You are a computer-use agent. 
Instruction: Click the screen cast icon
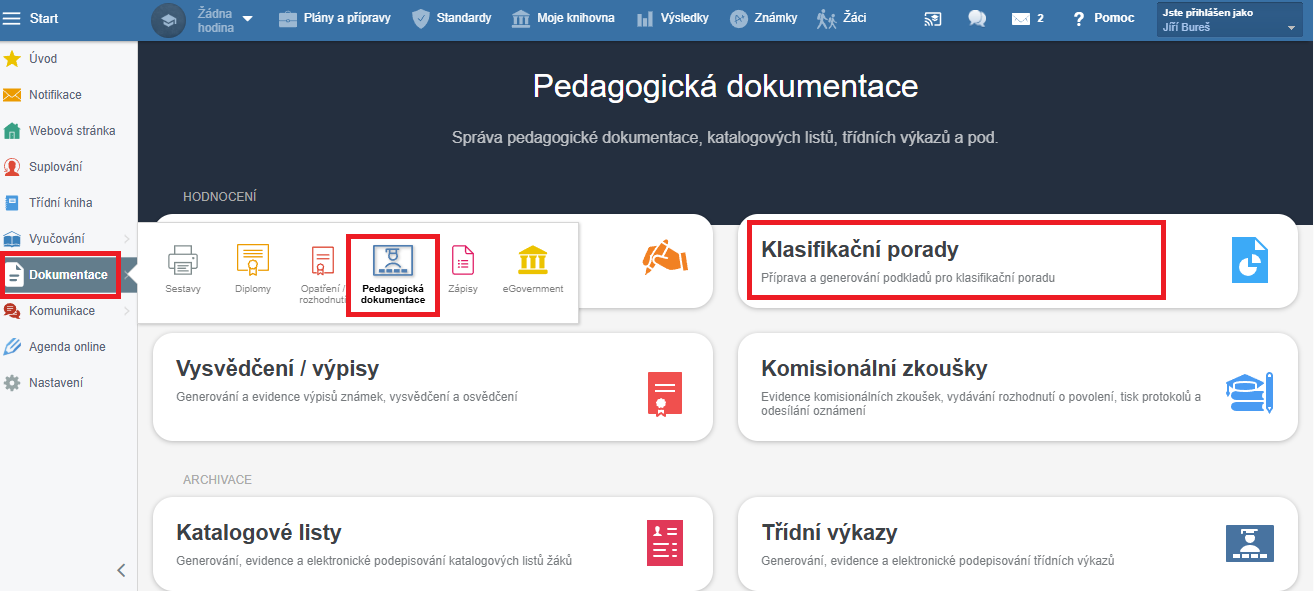(932, 19)
